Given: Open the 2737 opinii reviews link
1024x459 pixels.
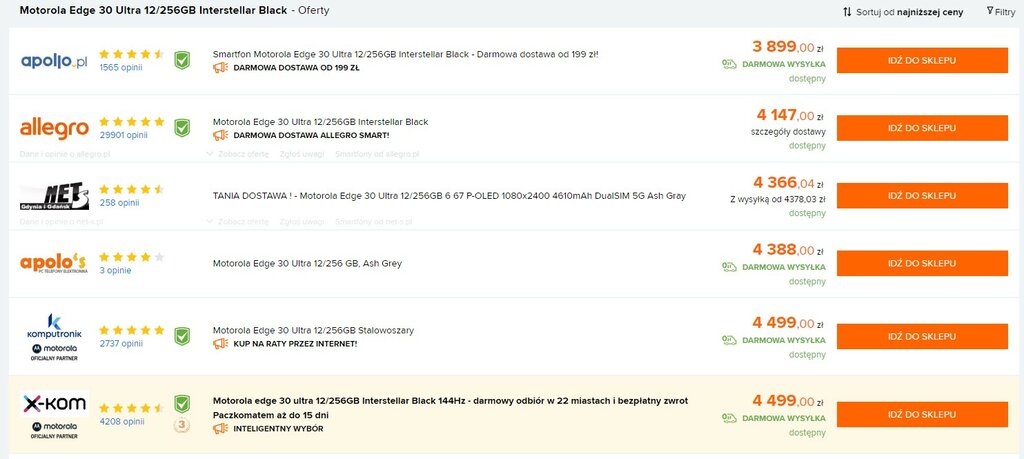Looking at the screenshot, I should coord(121,343).
